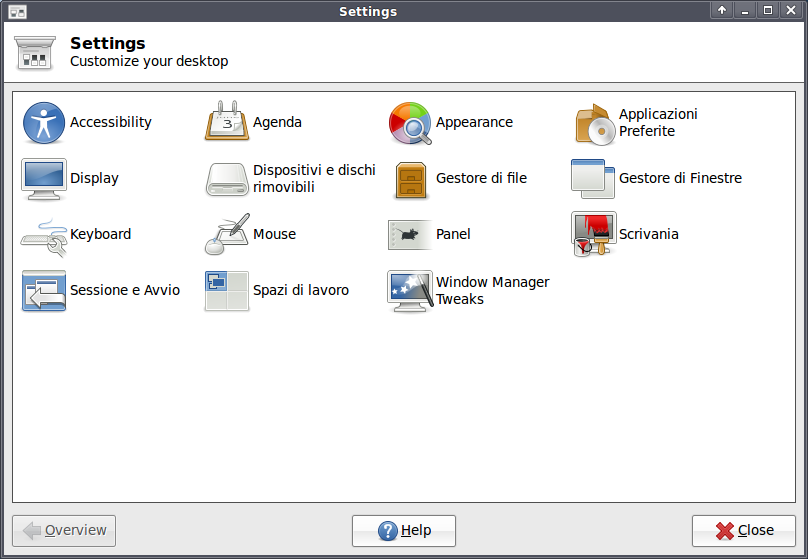Screen dimensions: 808x559
Task: Open Scrivania desktop settings
Action: [593, 235]
